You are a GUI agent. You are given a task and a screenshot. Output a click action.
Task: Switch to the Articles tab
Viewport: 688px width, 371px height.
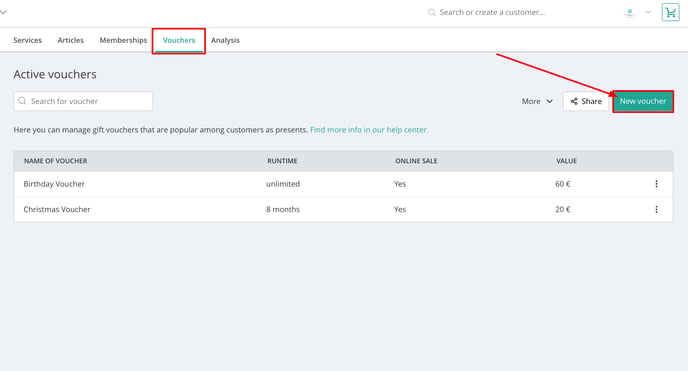pos(71,40)
